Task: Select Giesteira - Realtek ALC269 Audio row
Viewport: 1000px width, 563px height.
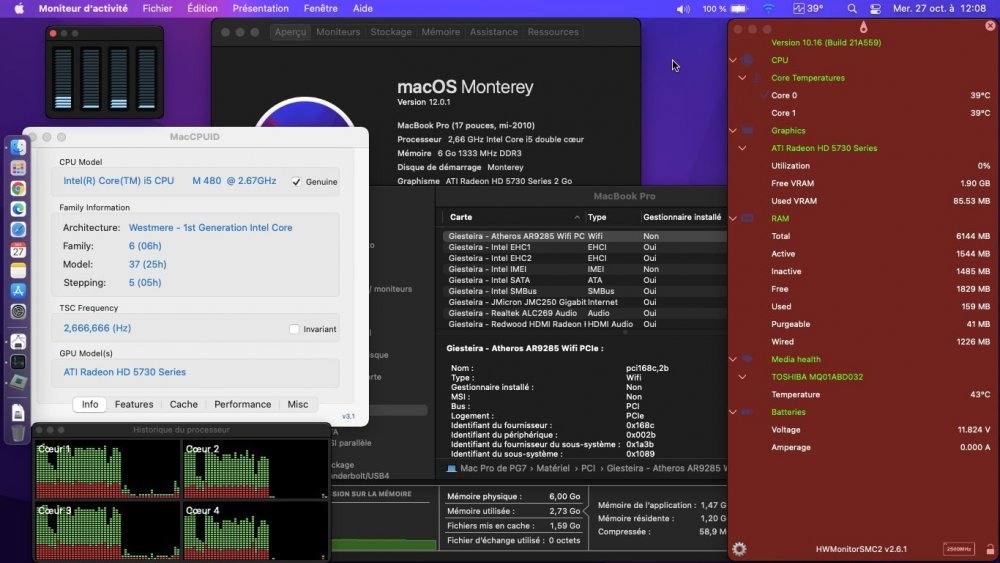Action: point(584,313)
